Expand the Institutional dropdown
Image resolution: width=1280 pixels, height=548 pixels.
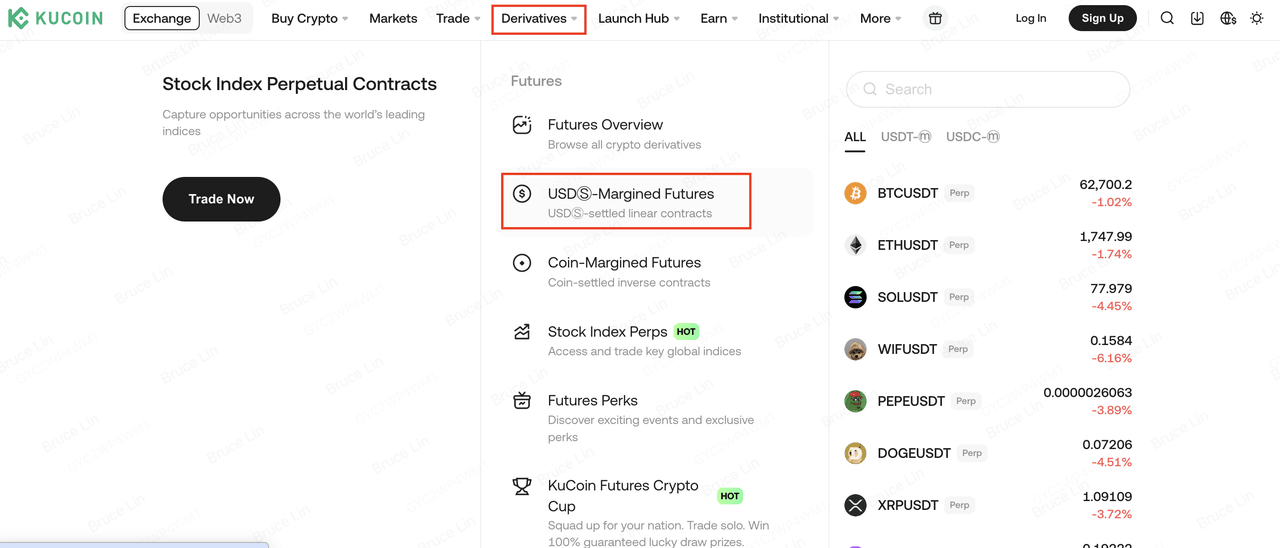799,18
